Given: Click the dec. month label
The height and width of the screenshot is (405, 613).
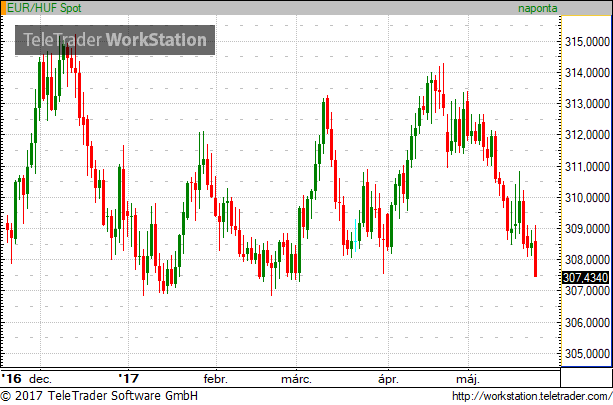Looking at the screenshot, I should point(40,379).
